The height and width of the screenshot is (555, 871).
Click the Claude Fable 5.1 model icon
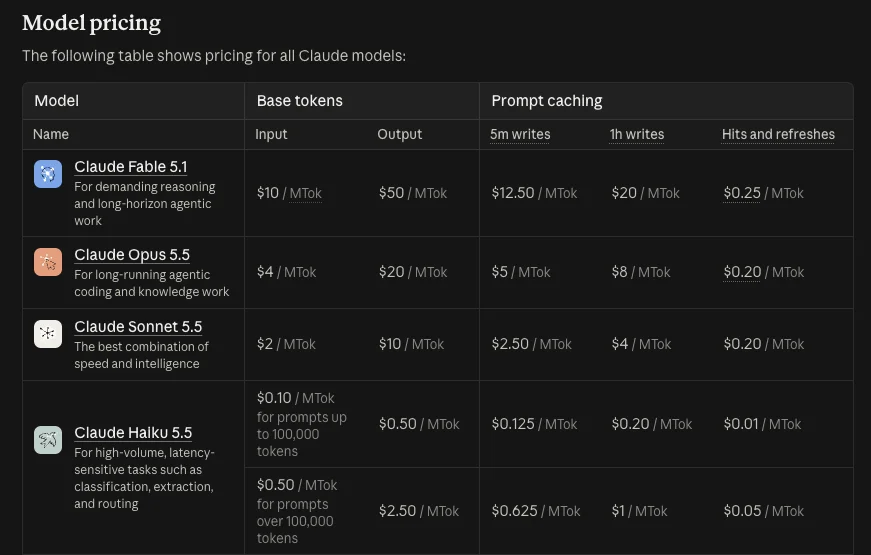pos(48,174)
